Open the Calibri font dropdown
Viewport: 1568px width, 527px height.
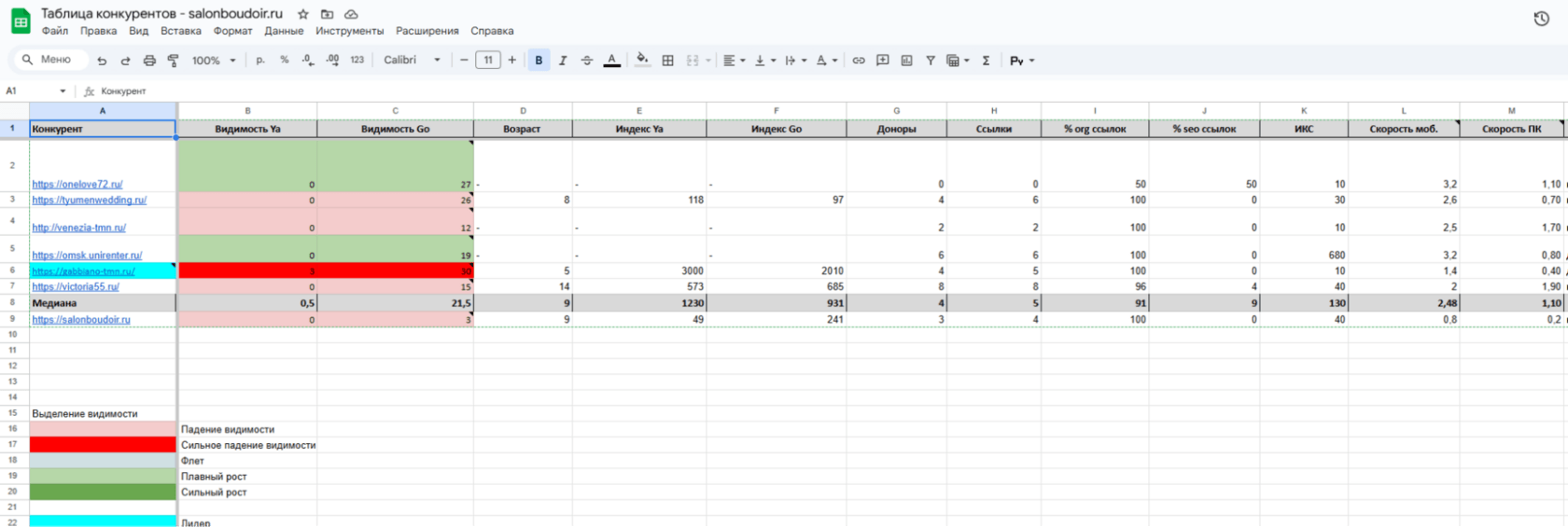point(412,60)
